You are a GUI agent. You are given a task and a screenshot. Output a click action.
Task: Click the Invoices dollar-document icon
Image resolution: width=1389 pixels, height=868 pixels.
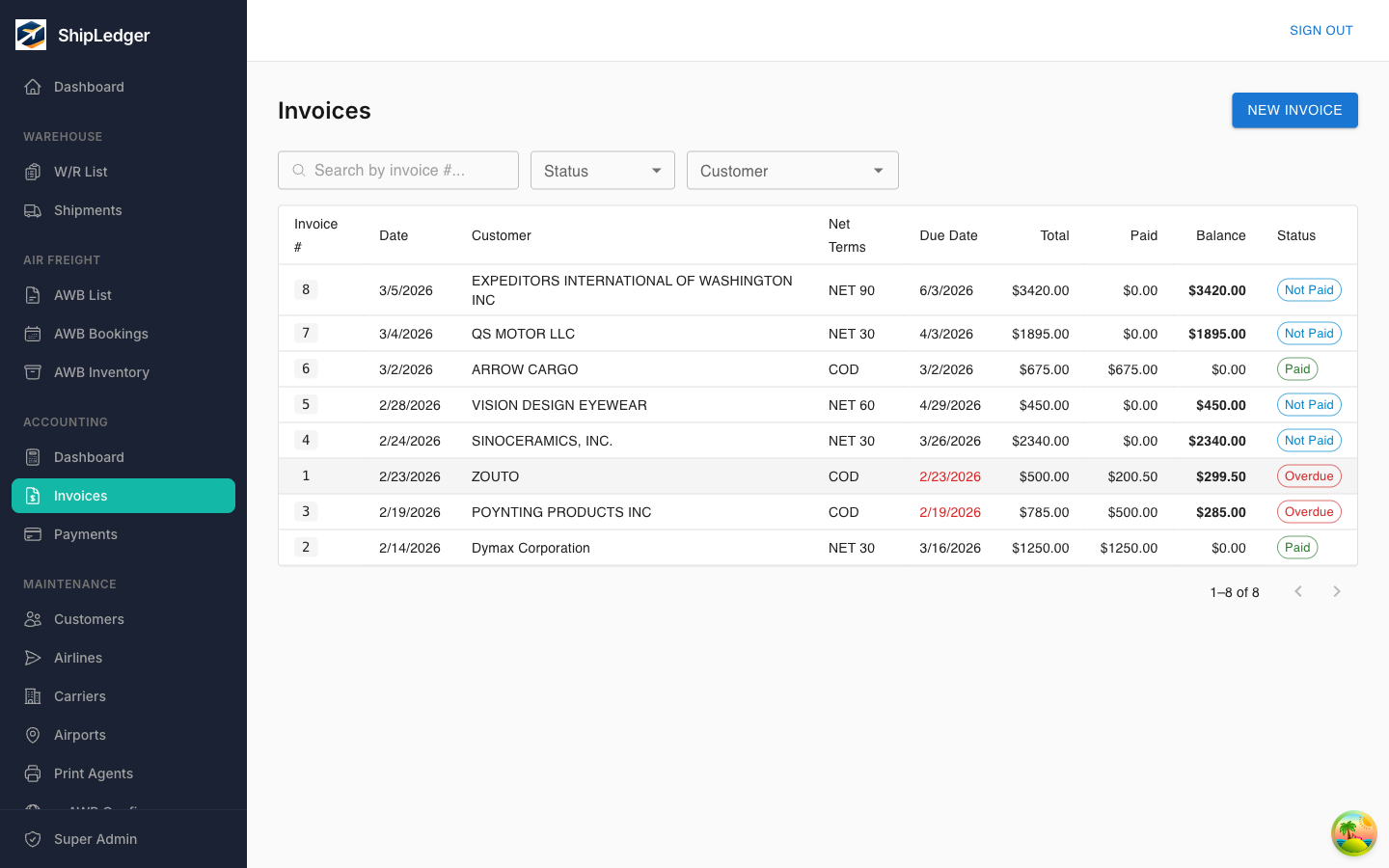[x=33, y=496]
